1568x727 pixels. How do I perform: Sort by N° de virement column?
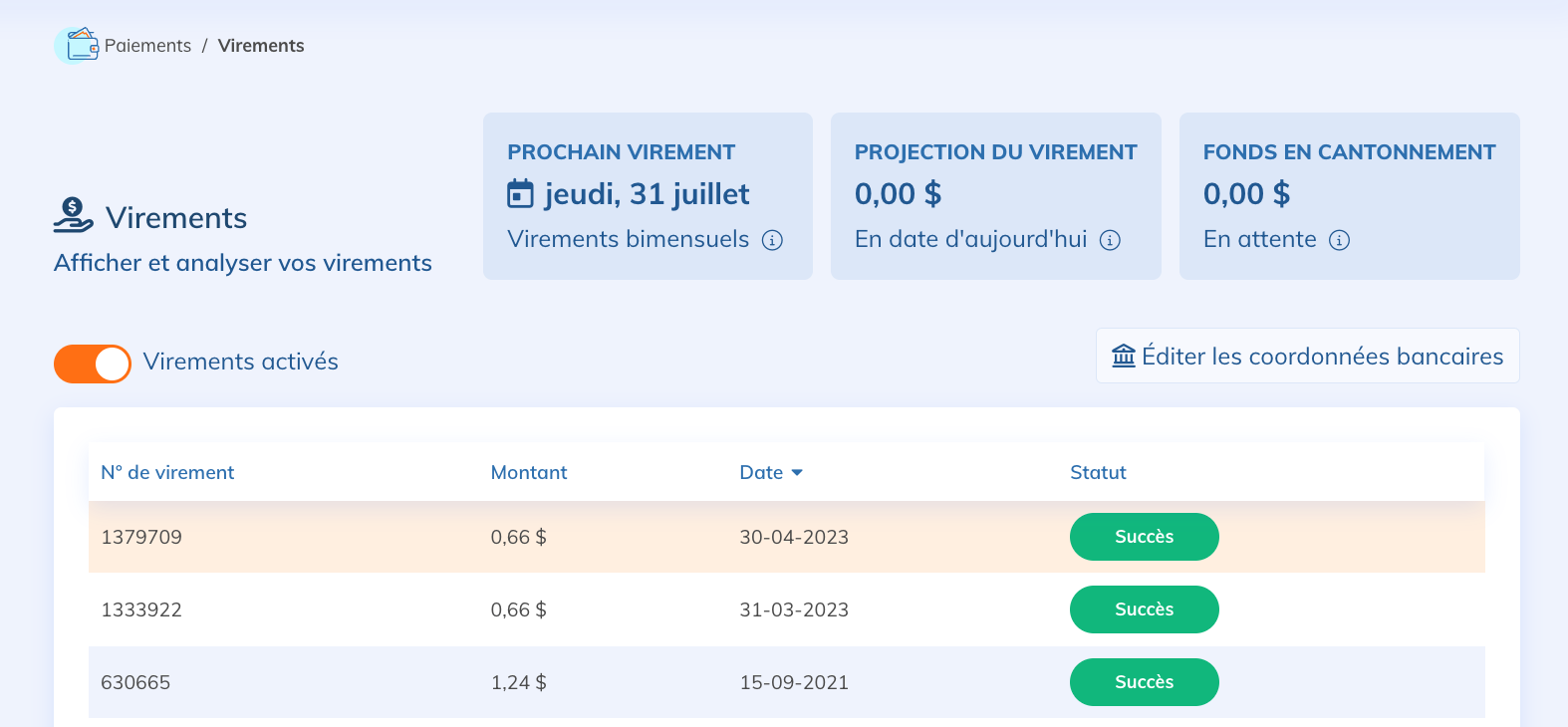(x=167, y=473)
